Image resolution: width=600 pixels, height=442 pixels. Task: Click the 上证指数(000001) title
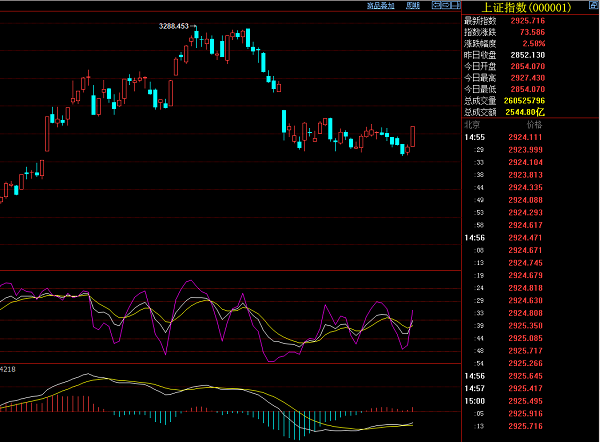[526, 7]
